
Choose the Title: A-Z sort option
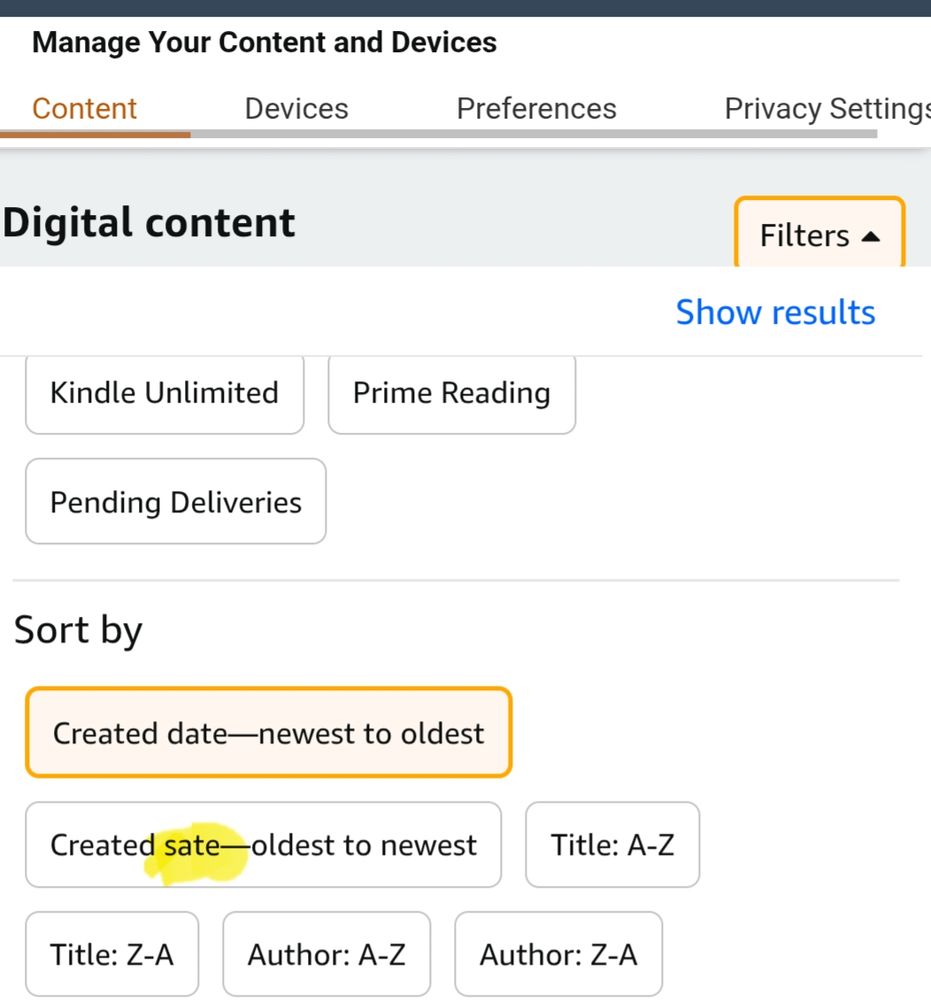click(612, 845)
